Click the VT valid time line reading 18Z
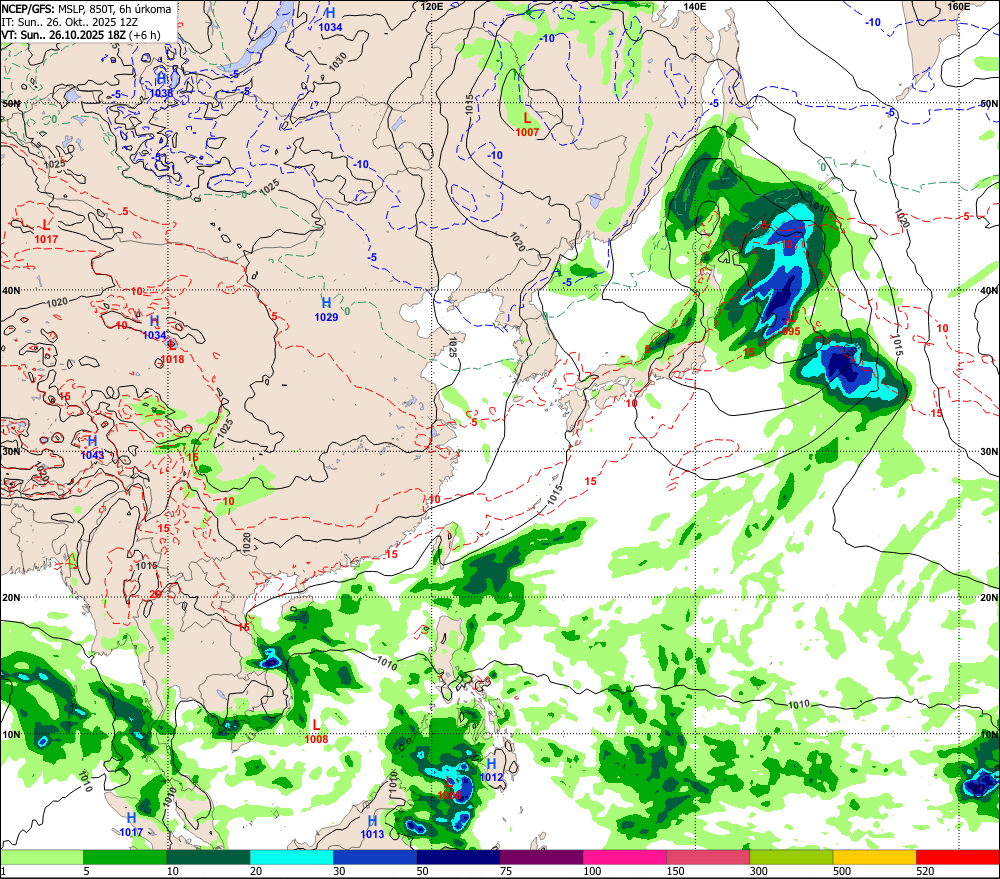1000x879 pixels. point(81,34)
